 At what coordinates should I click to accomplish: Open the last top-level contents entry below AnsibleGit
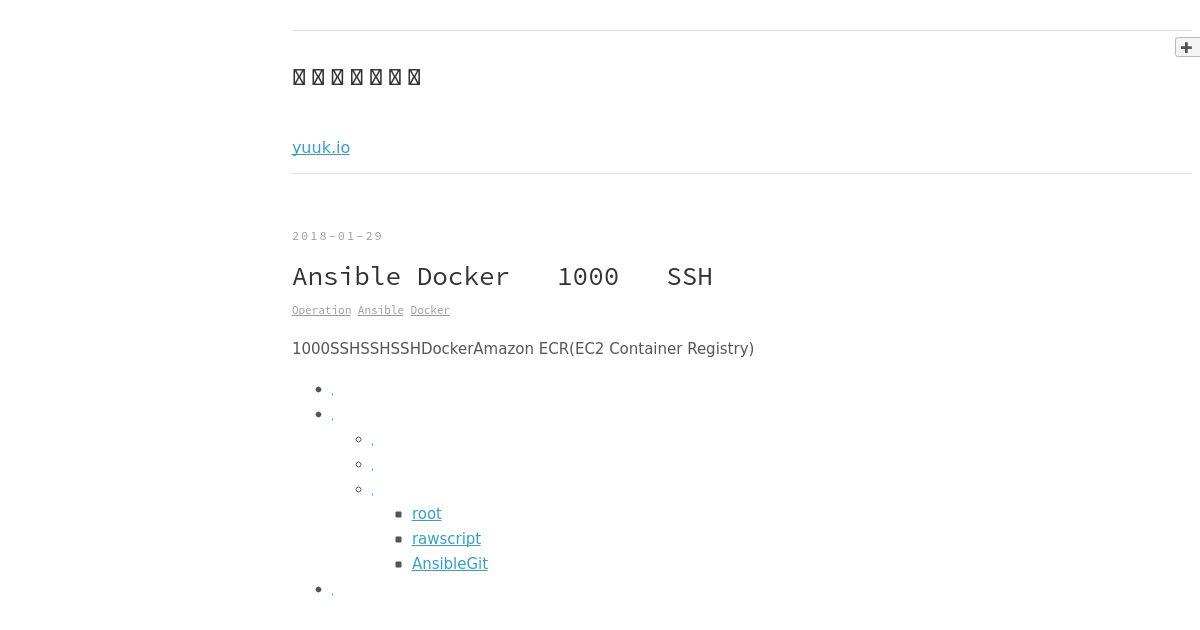pyautogui.click(x=332, y=592)
